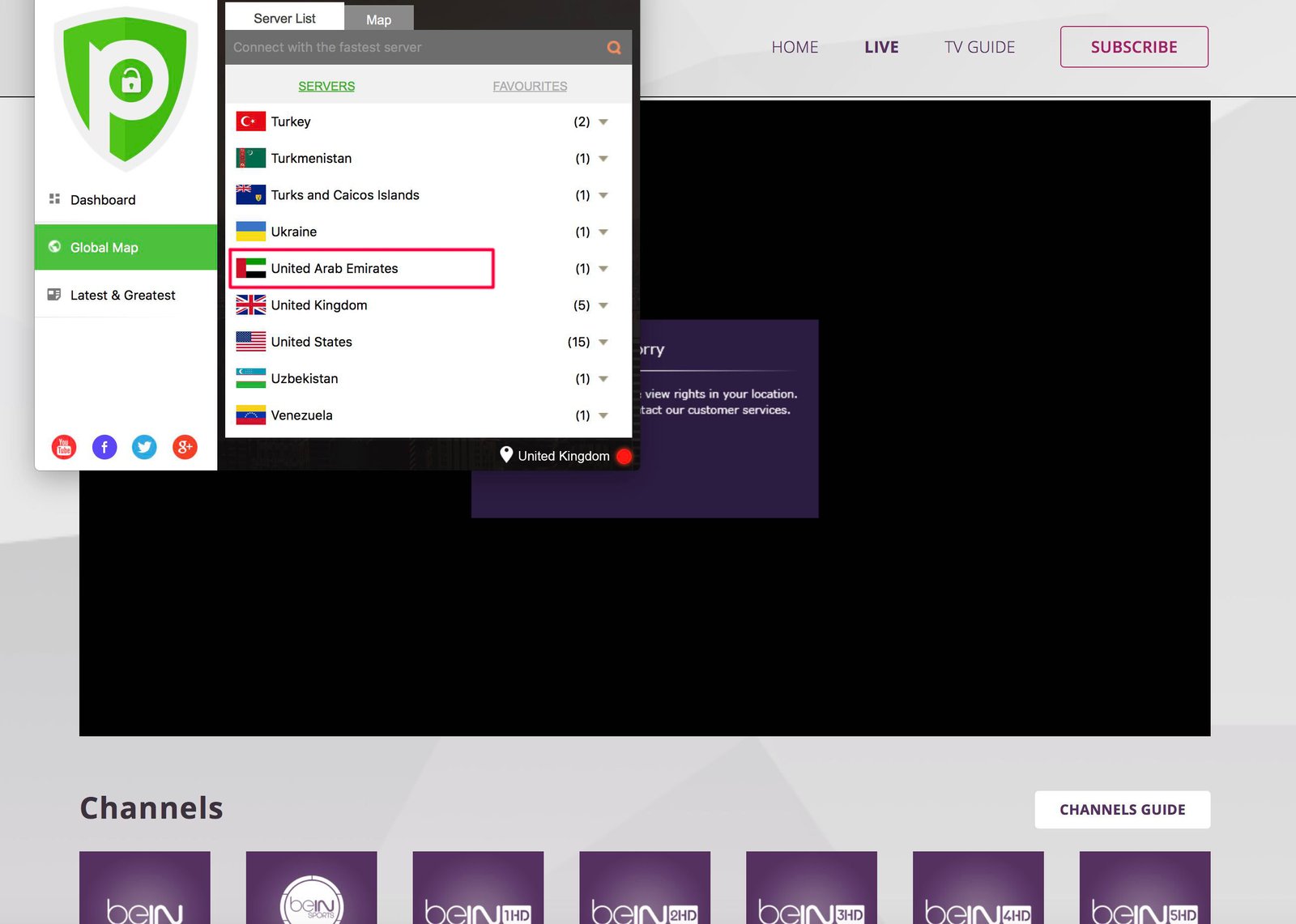Viewport: 1296px width, 924px height.
Task: Expand the Ukraine servers arrow
Action: pos(603,232)
